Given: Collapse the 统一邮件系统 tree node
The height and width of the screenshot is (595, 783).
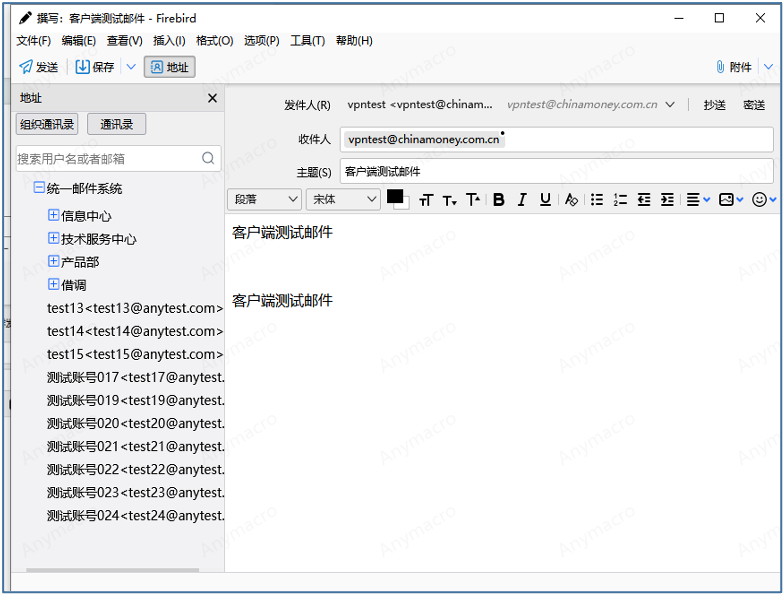Looking at the screenshot, I should coord(39,188).
